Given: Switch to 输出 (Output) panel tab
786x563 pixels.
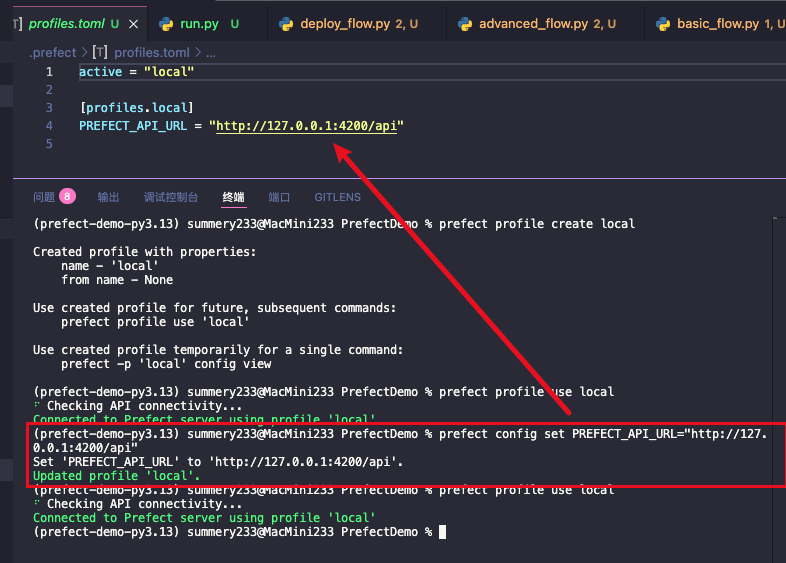Looking at the screenshot, I should [x=108, y=197].
